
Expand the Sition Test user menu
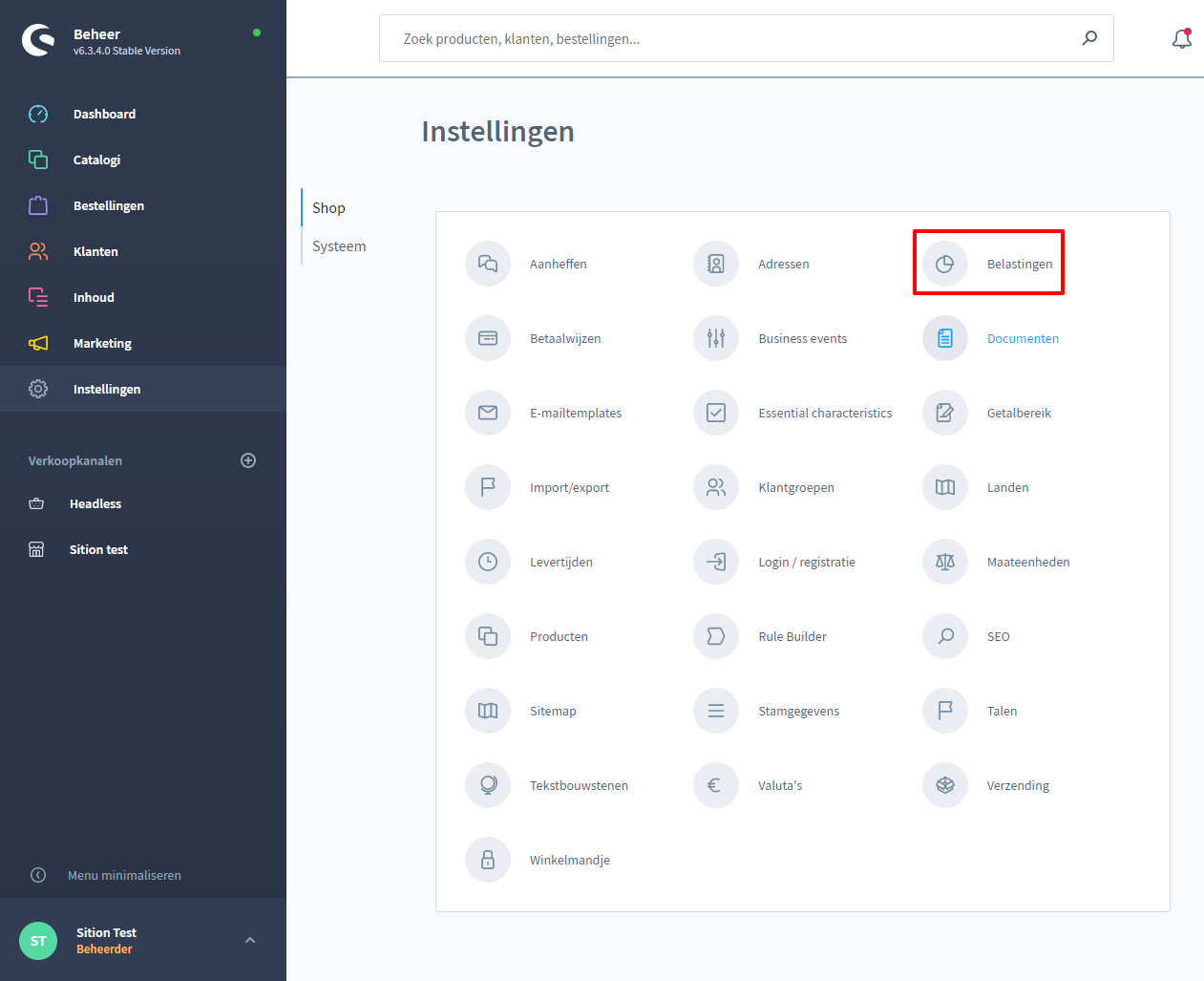[250, 940]
